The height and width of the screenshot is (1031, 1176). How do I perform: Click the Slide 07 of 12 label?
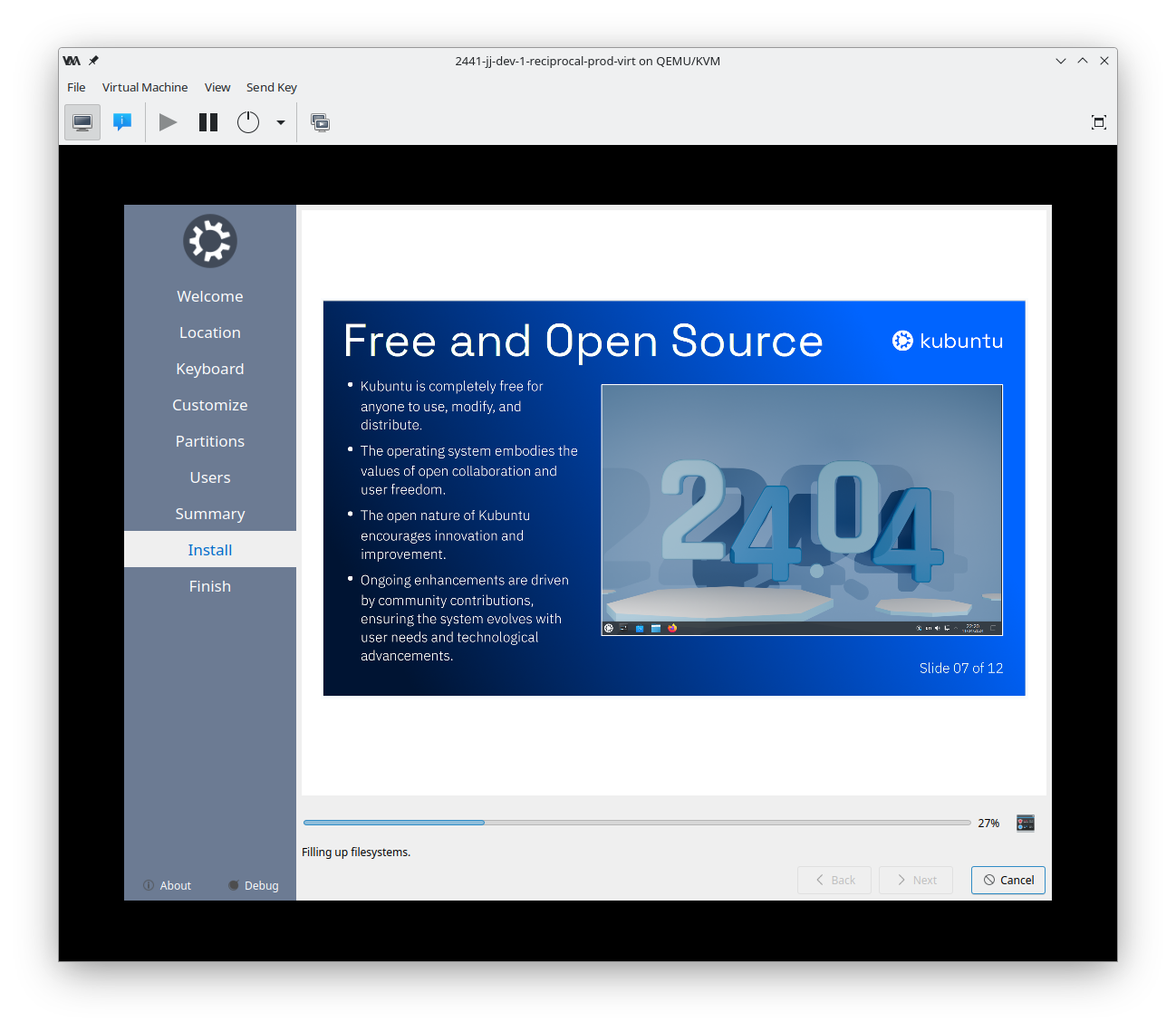(961, 668)
